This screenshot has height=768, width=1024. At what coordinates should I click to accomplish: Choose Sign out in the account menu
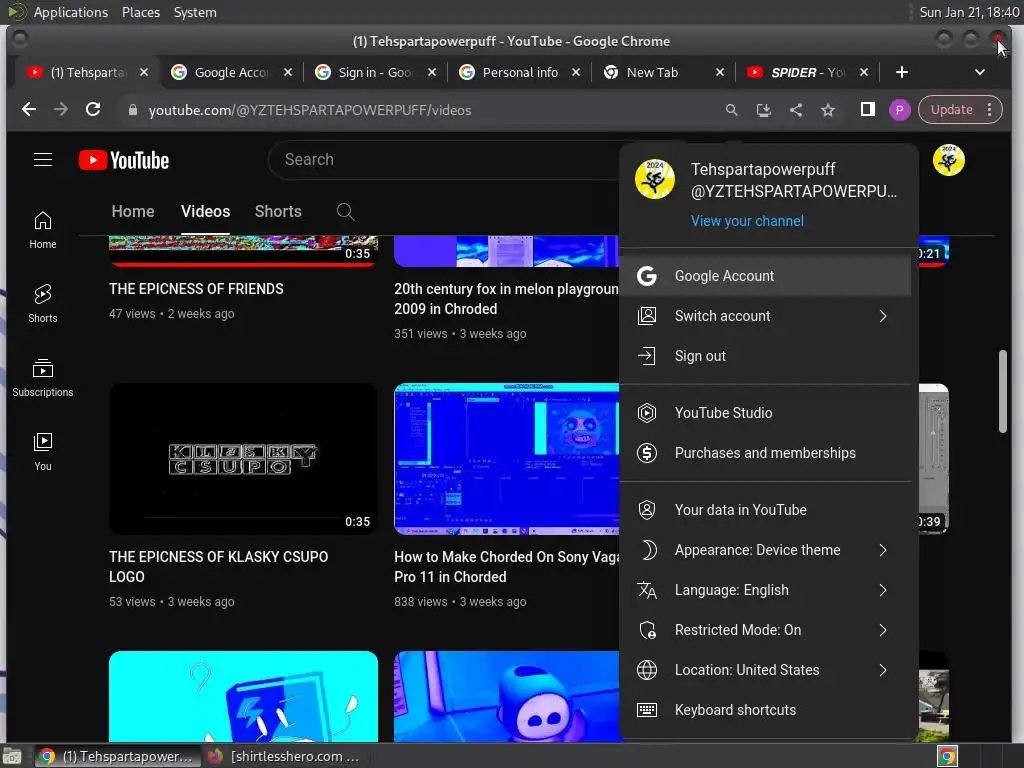click(x=765, y=356)
